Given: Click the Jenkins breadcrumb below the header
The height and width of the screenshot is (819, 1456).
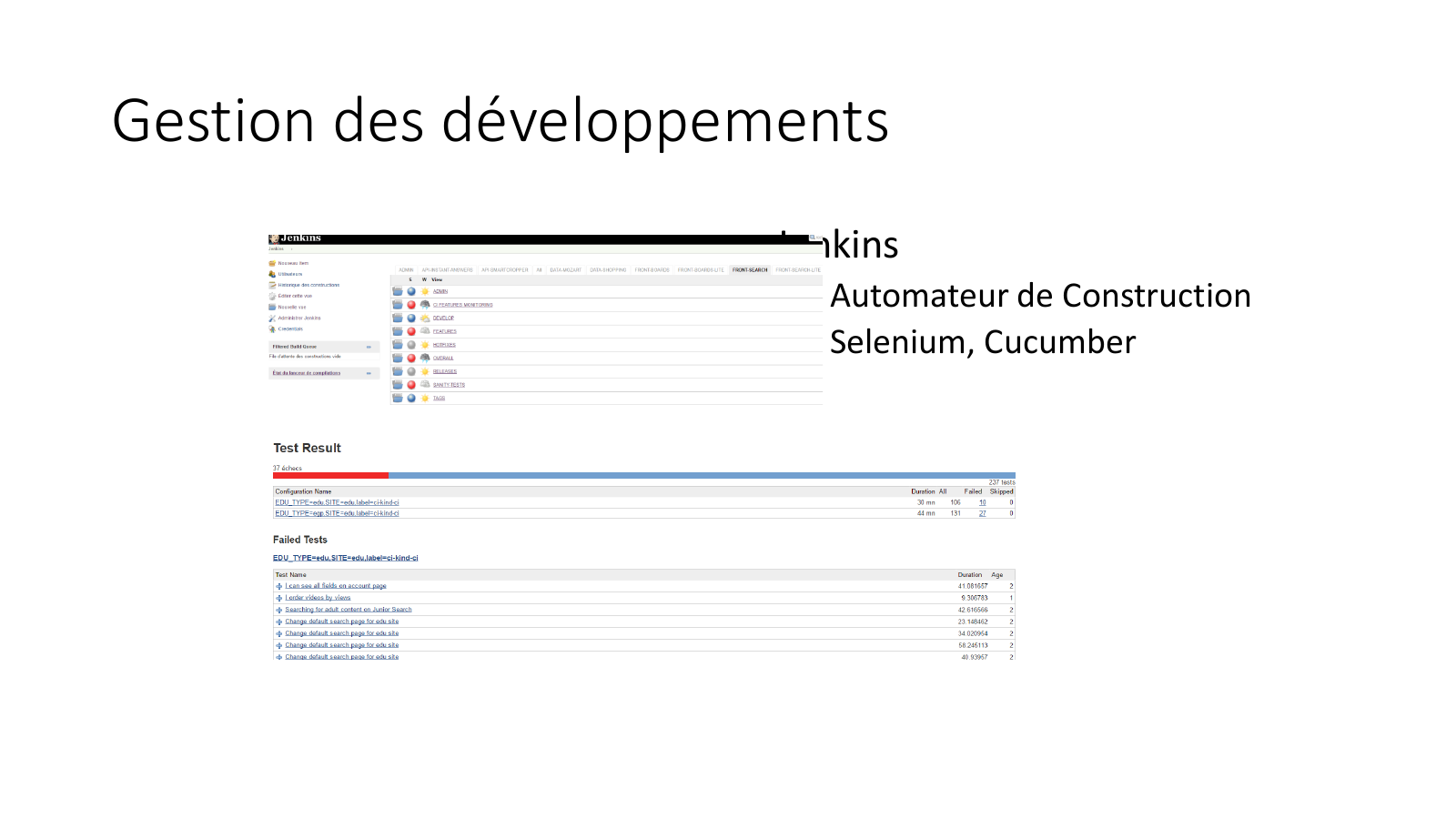Looking at the screenshot, I should point(276,248).
